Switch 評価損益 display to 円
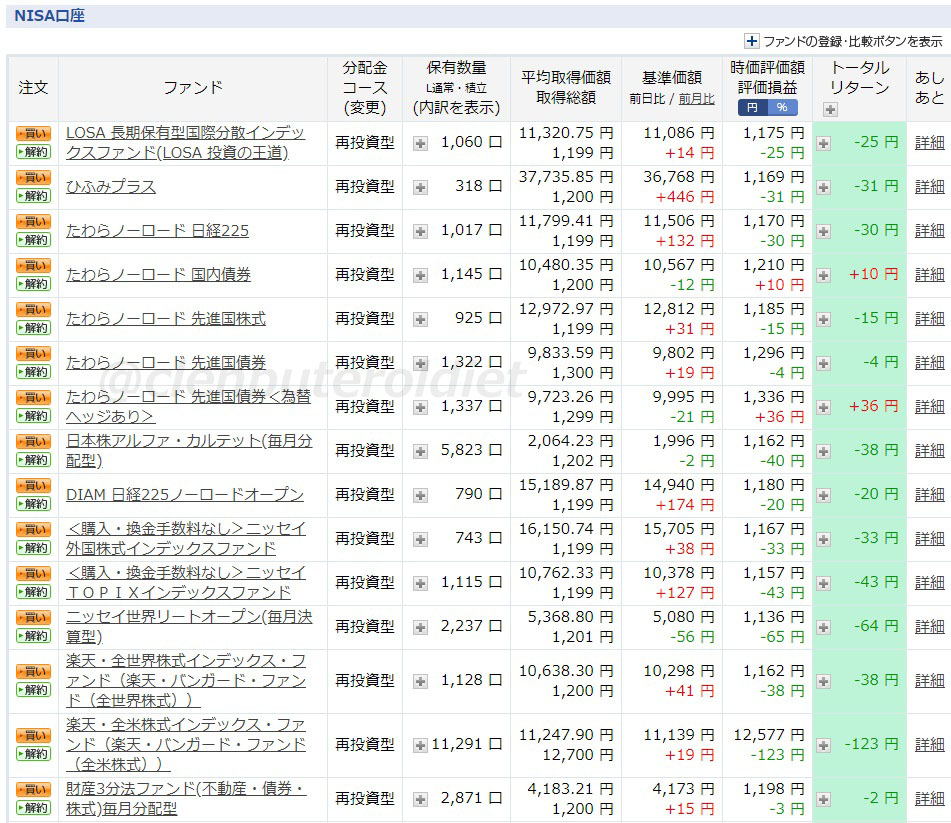Image resolution: width=951 pixels, height=823 pixels. (752, 108)
